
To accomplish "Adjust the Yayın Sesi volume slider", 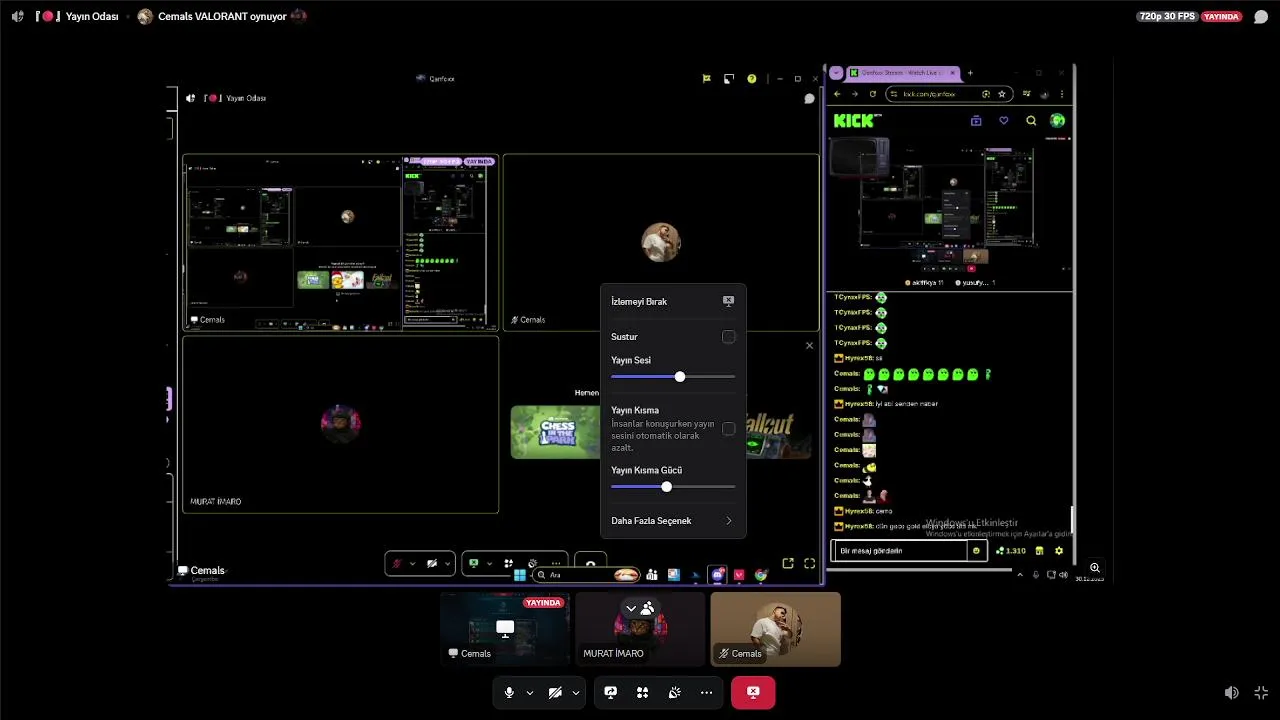I will point(673,376).
